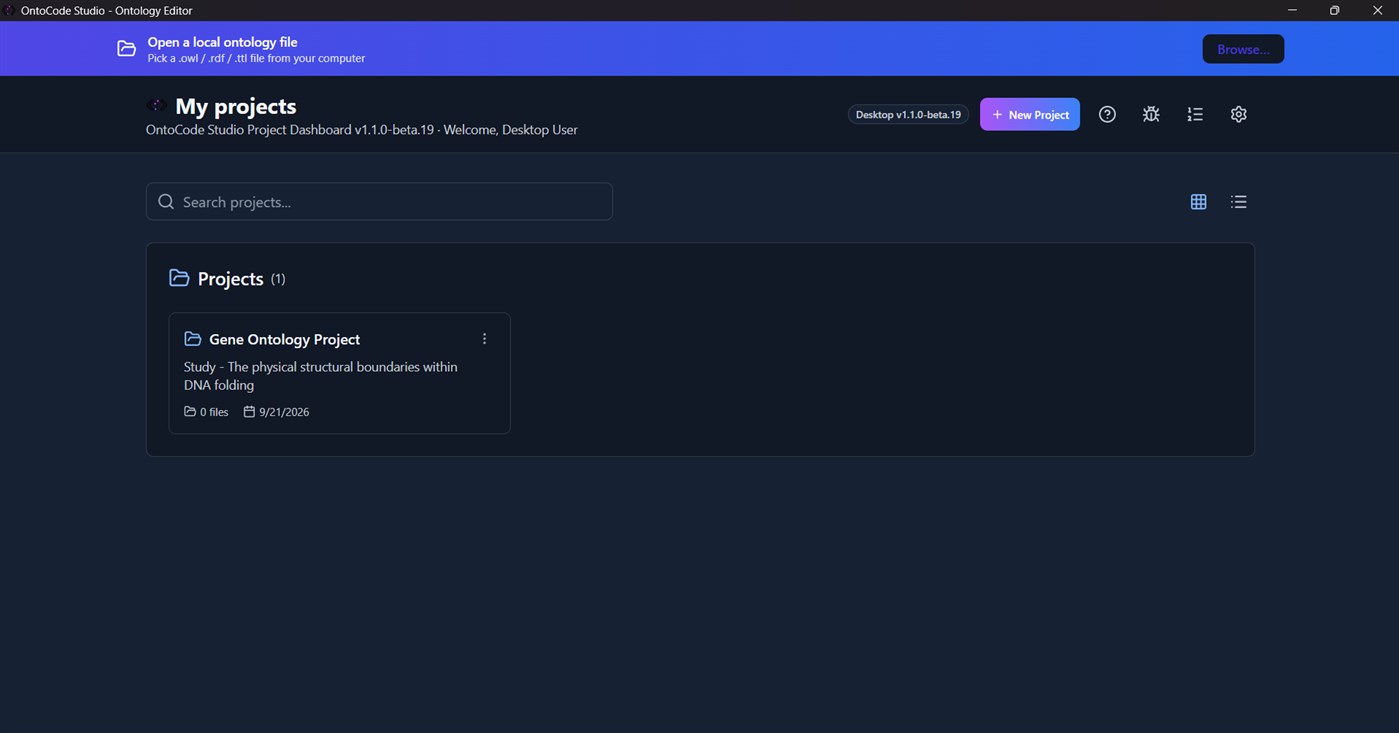Switch to grid view layout
The width and height of the screenshot is (1399, 733).
1198,202
